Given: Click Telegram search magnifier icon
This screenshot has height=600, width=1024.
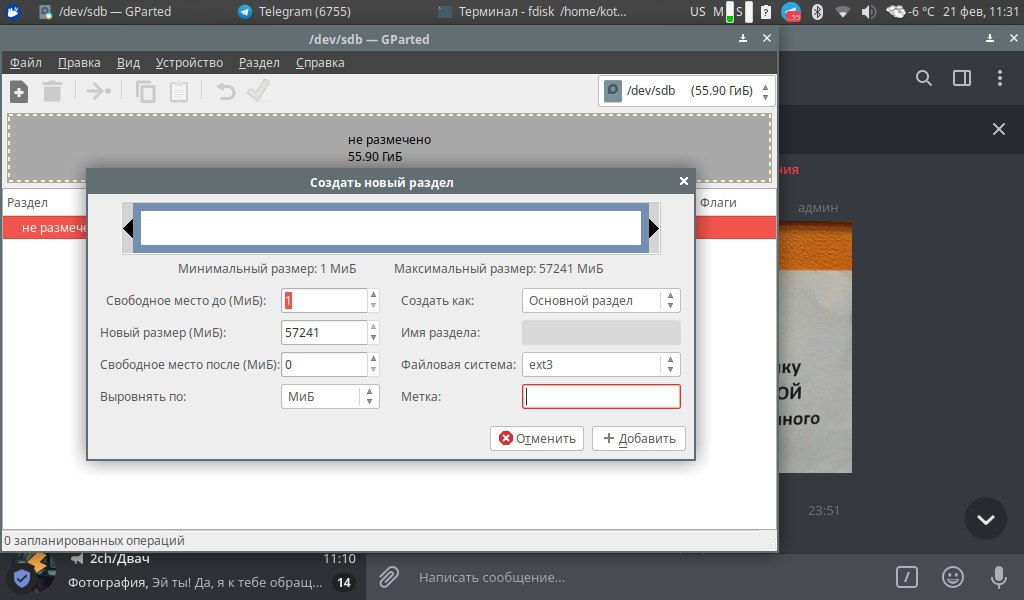Looking at the screenshot, I should 923,78.
